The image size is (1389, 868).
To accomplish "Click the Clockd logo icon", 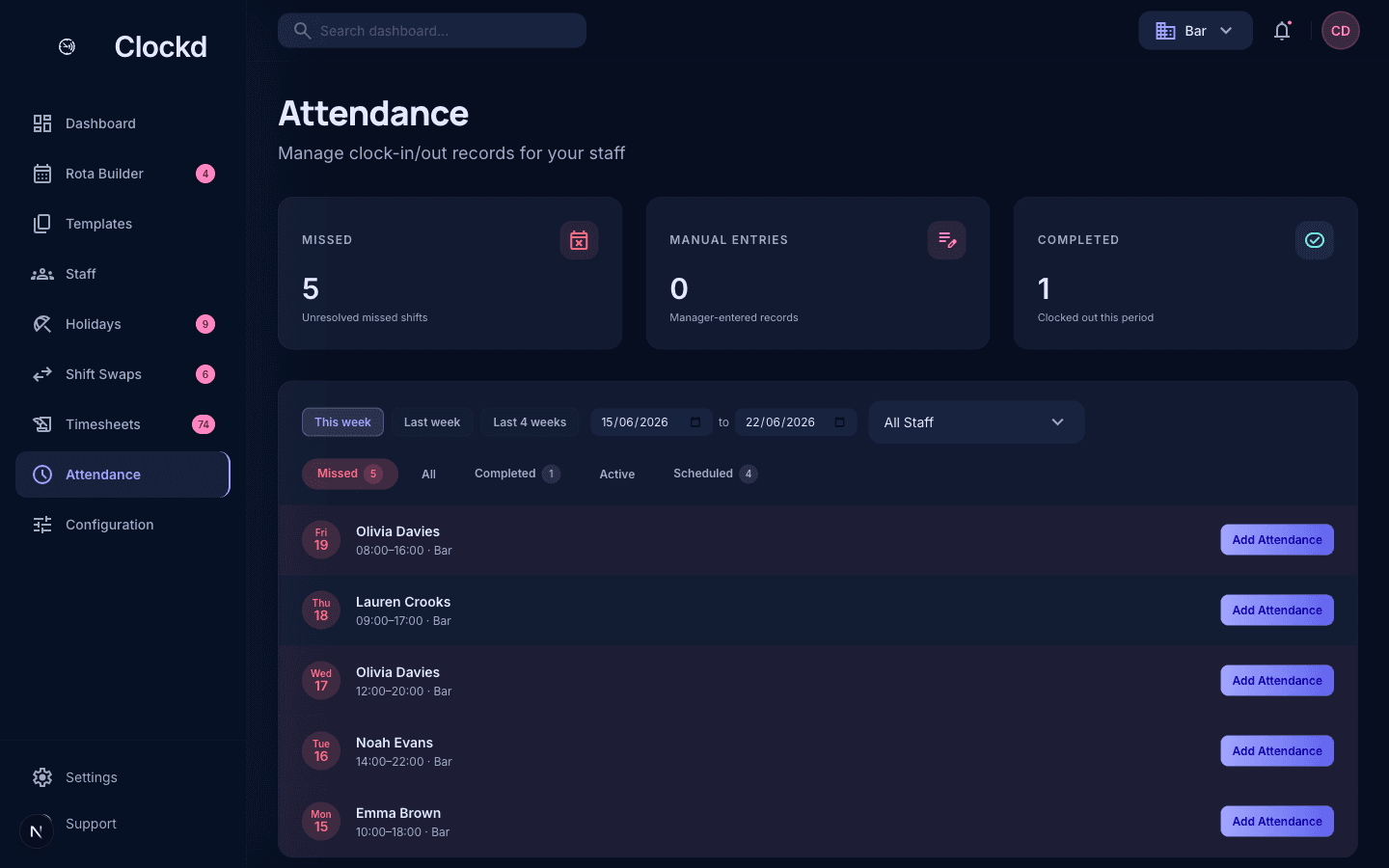I will click(68, 46).
